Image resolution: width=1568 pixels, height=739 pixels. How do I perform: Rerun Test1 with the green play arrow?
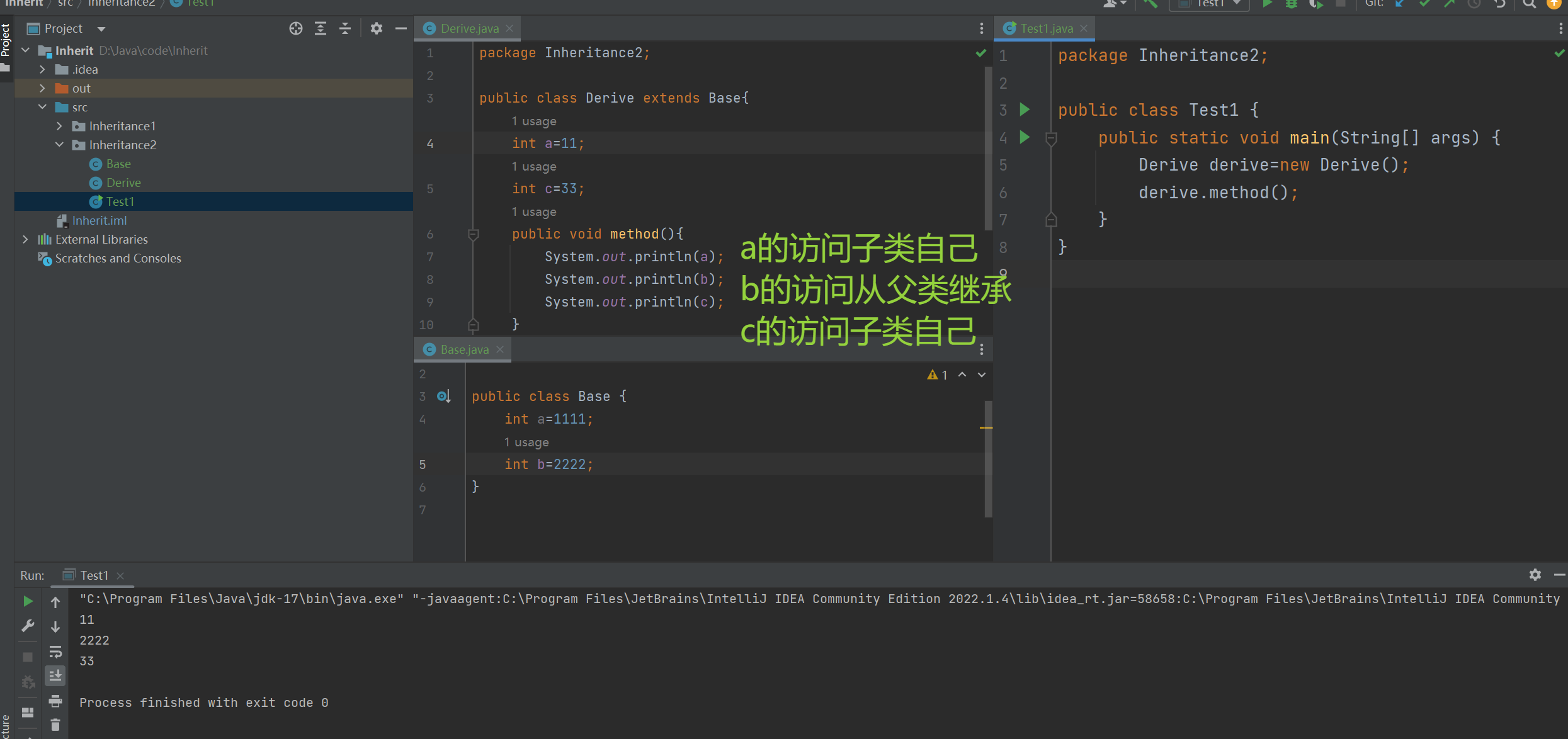point(28,601)
